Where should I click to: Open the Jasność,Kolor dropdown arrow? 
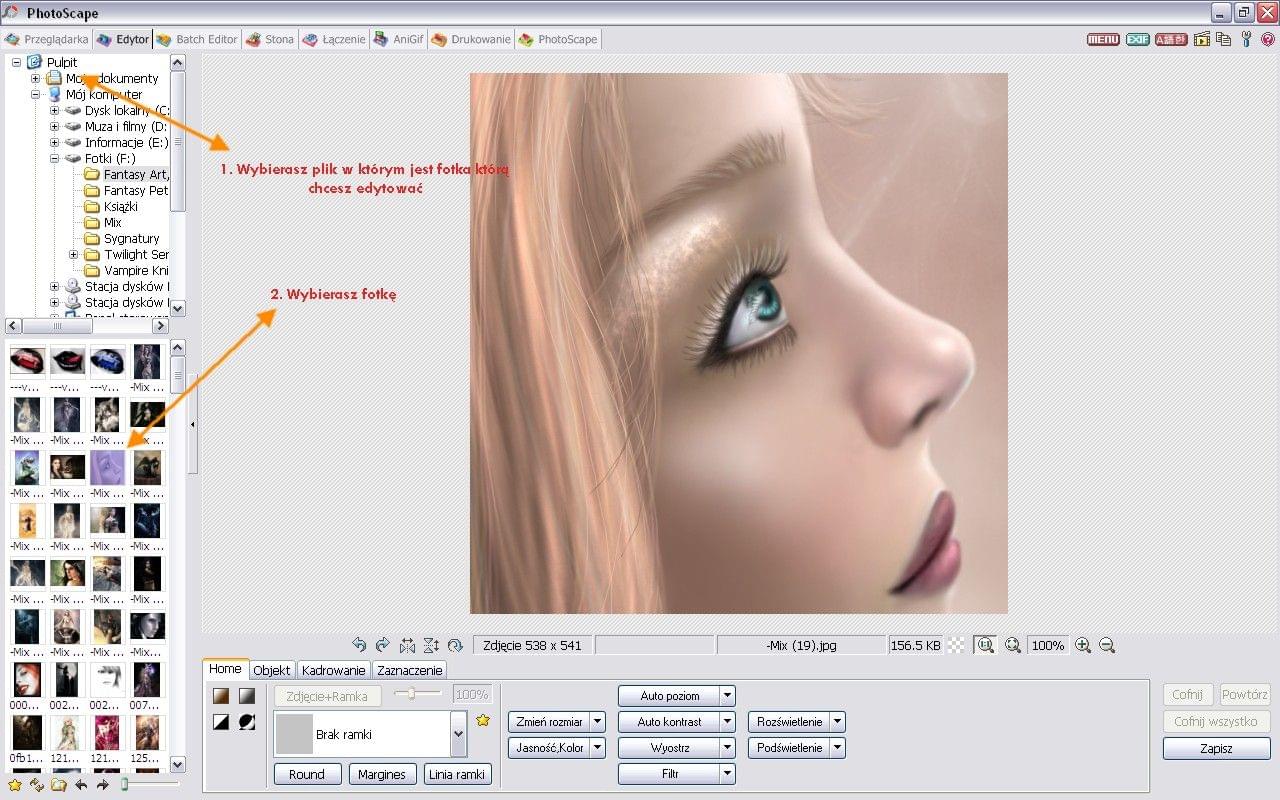tap(598, 748)
